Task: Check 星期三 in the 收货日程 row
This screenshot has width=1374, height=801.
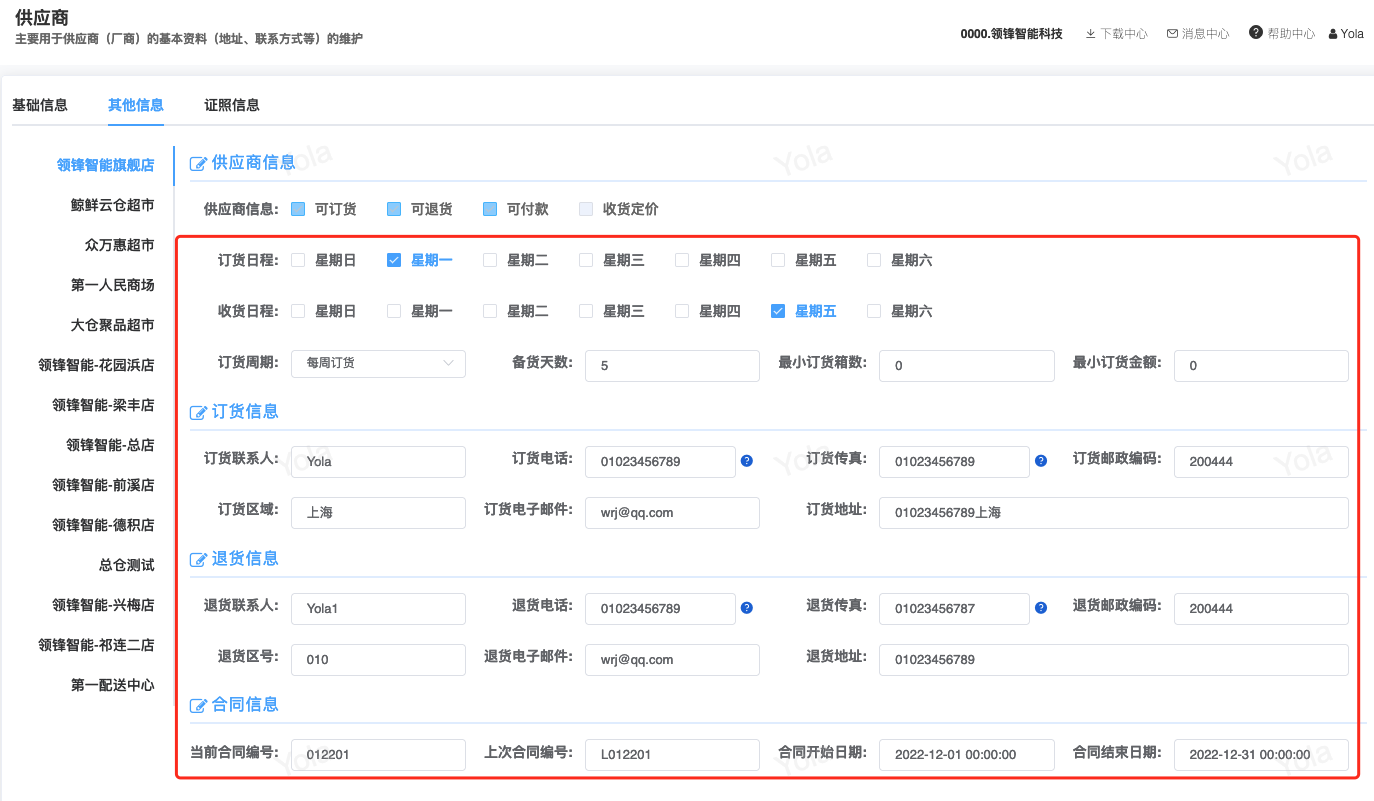Action: (586, 311)
